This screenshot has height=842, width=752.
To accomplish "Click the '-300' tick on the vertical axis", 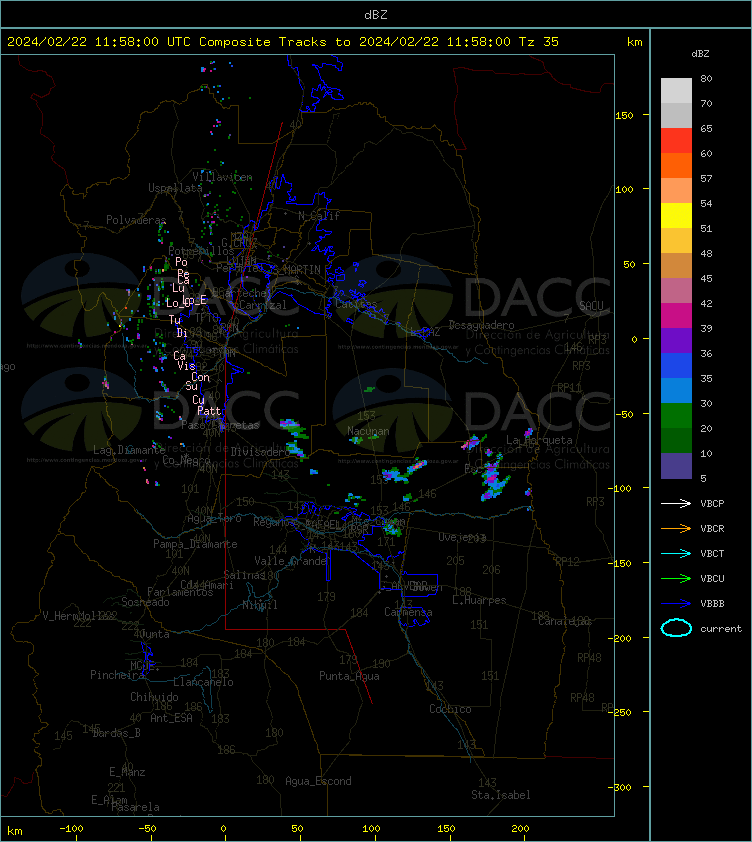I will pyautogui.click(x=621, y=787).
